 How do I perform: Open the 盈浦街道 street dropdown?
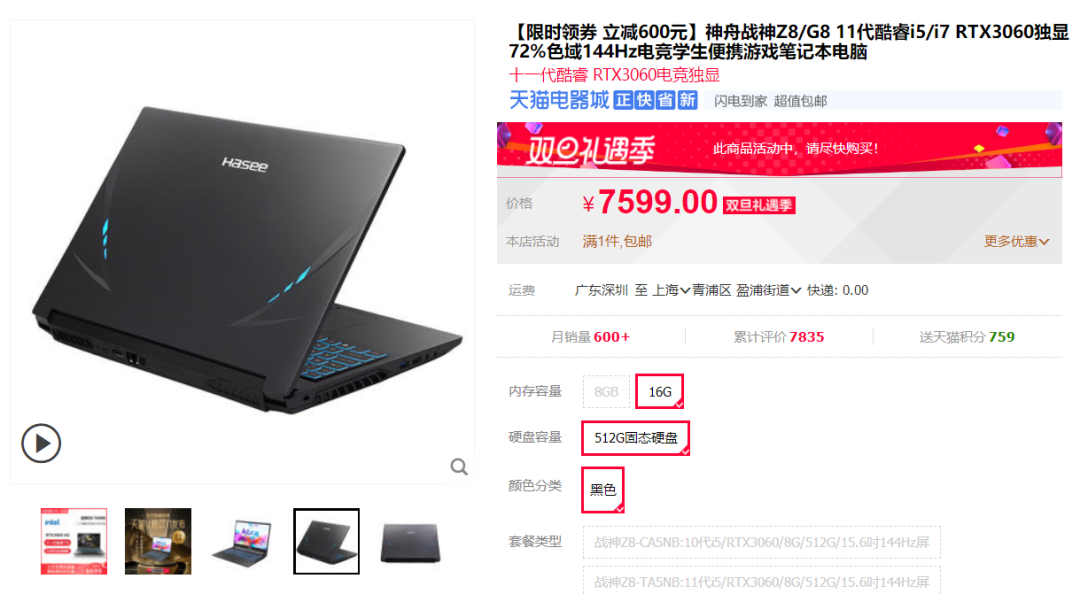click(x=768, y=290)
